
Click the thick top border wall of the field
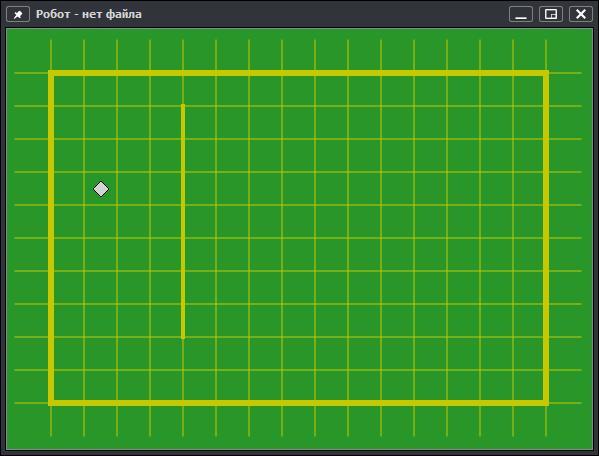[298, 73]
